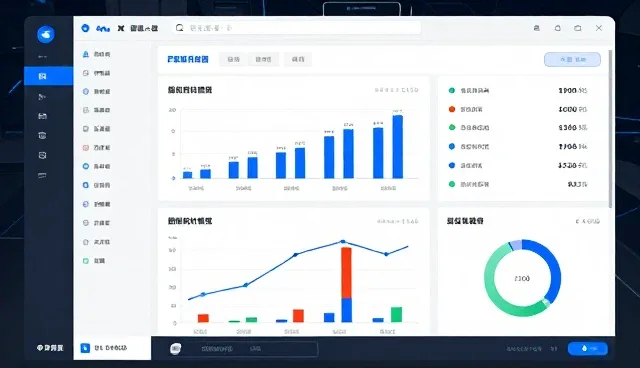Click the tallest green bar in lower chart
Screen dimensions: 640x368
coord(396,315)
